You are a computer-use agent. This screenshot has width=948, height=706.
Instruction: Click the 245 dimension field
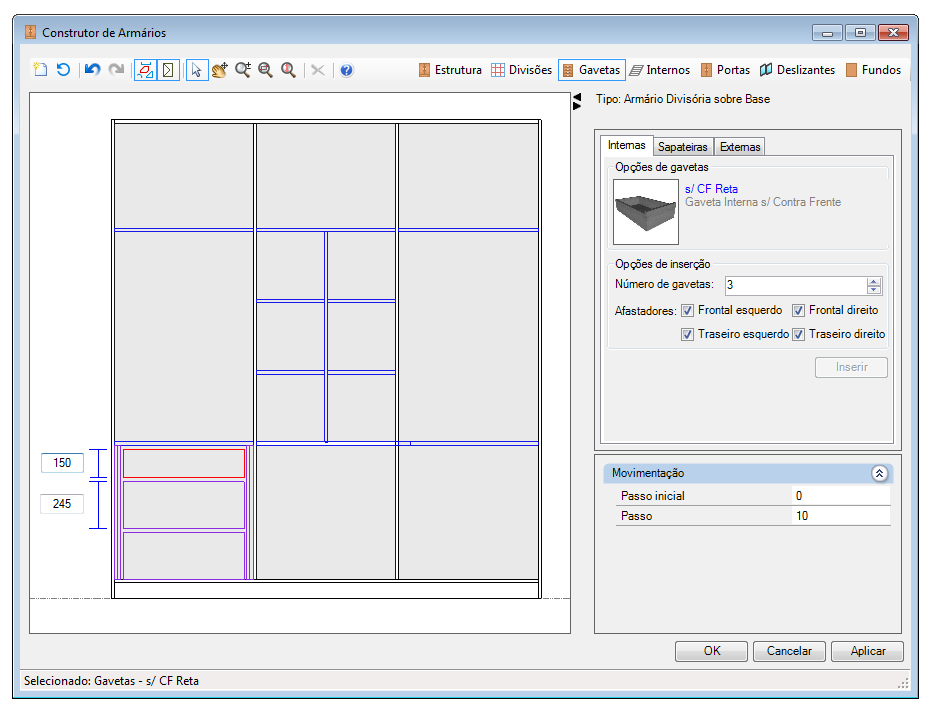point(62,504)
